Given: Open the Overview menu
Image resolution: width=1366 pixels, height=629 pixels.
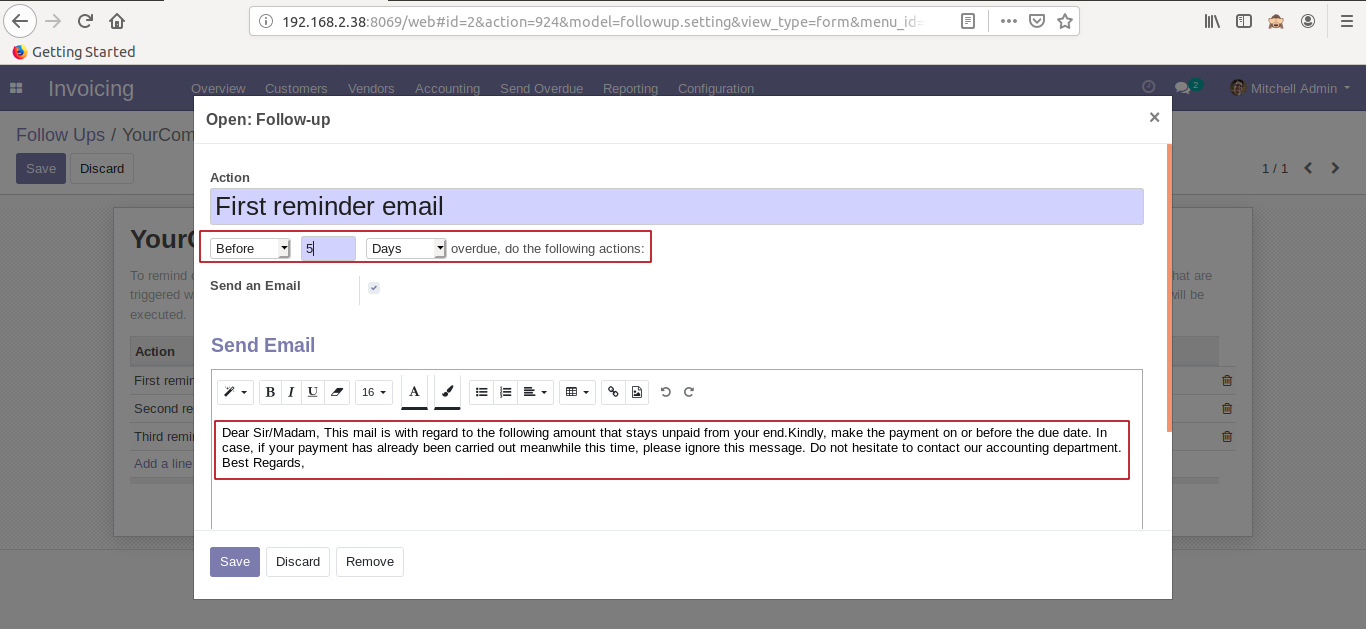Looking at the screenshot, I should click(218, 89).
